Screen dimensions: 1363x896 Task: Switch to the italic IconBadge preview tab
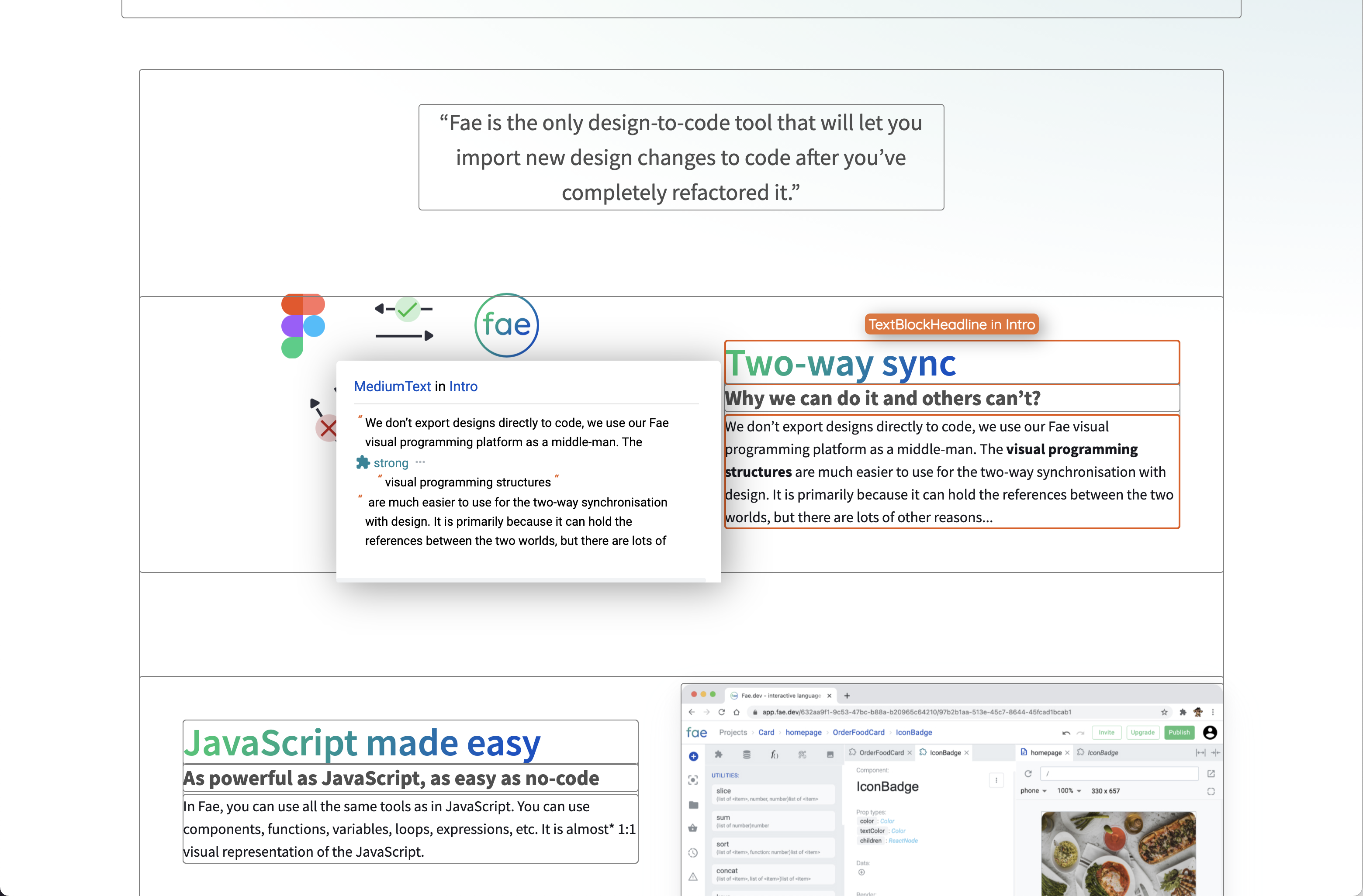[1097, 752]
